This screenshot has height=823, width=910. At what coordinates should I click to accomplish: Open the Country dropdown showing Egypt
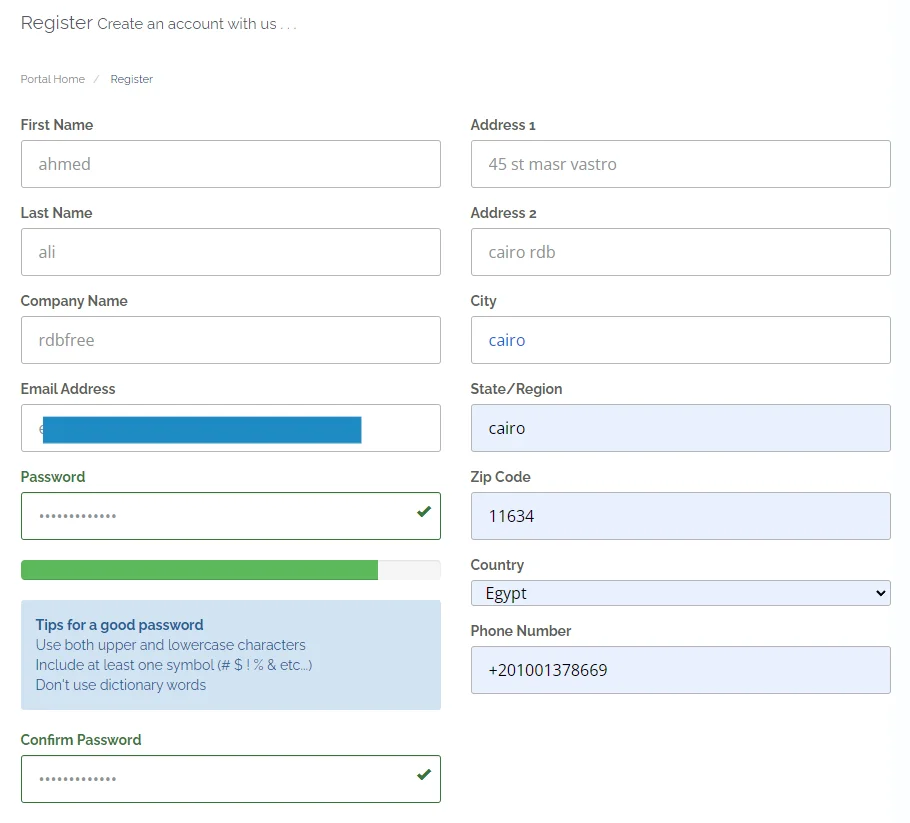coord(680,593)
